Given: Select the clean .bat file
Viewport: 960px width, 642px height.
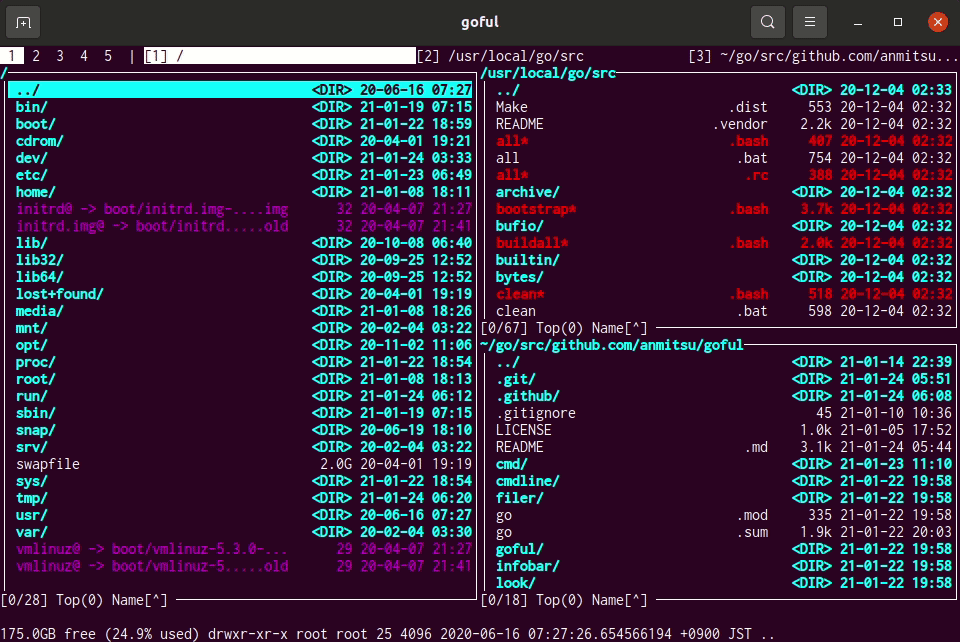Looking at the screenshot, I should (724, 311).
